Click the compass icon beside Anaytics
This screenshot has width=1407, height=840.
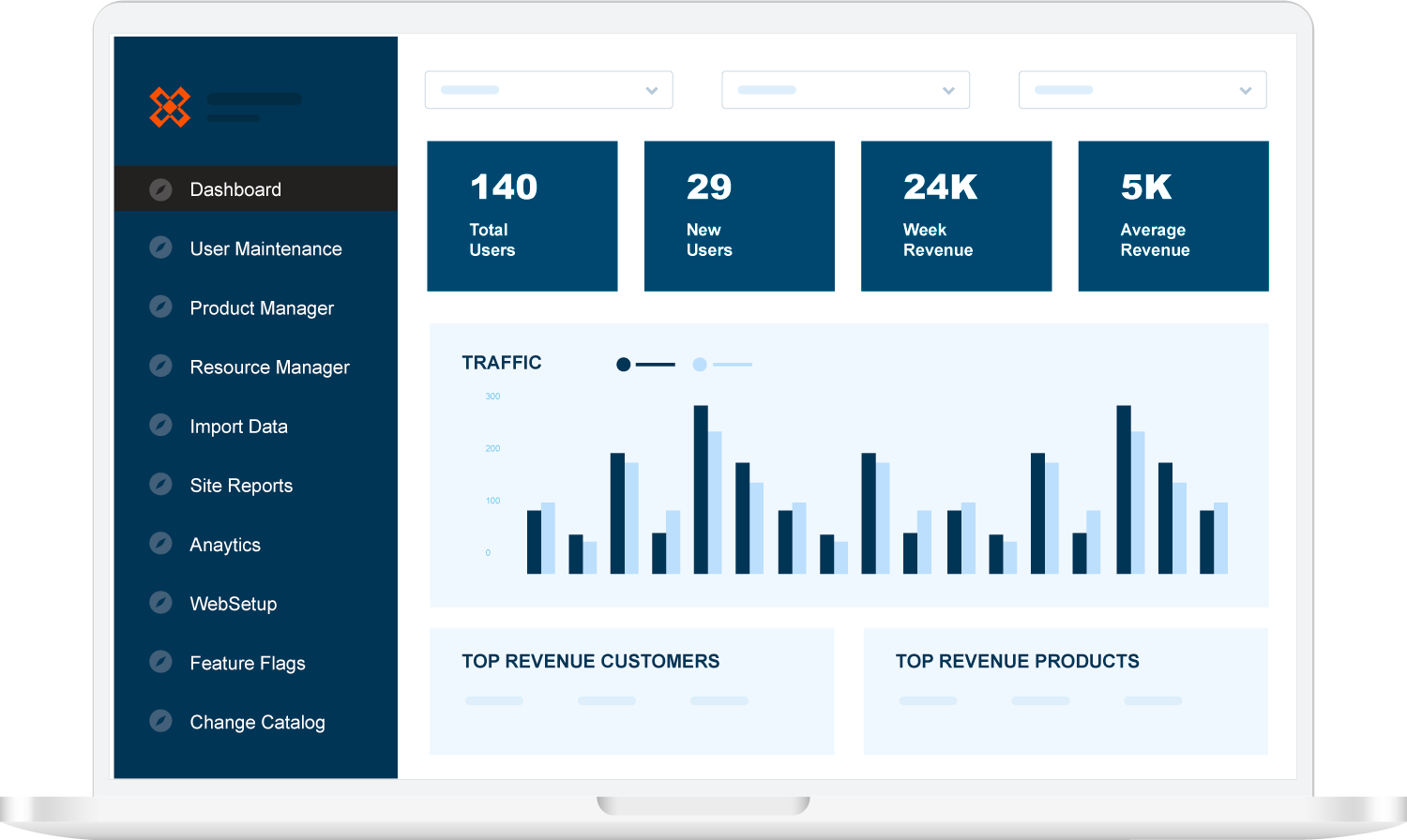point(161,544)
